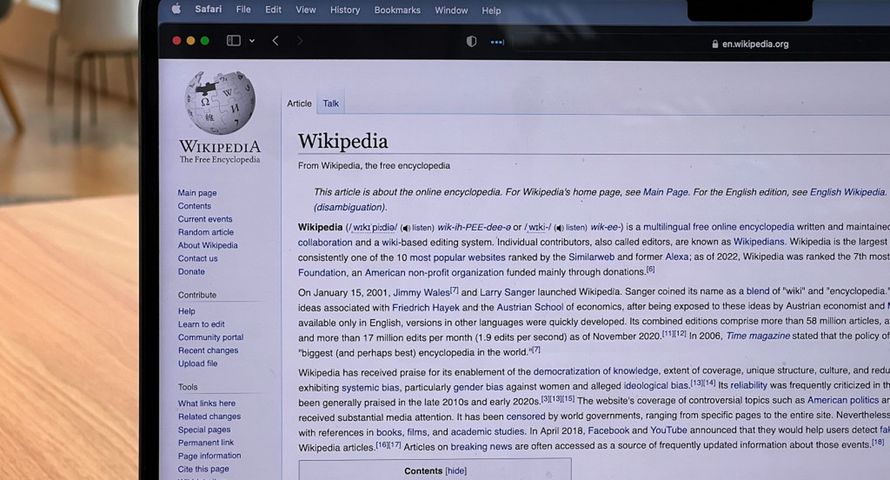Open the Help menu

(x=492, y=10)
